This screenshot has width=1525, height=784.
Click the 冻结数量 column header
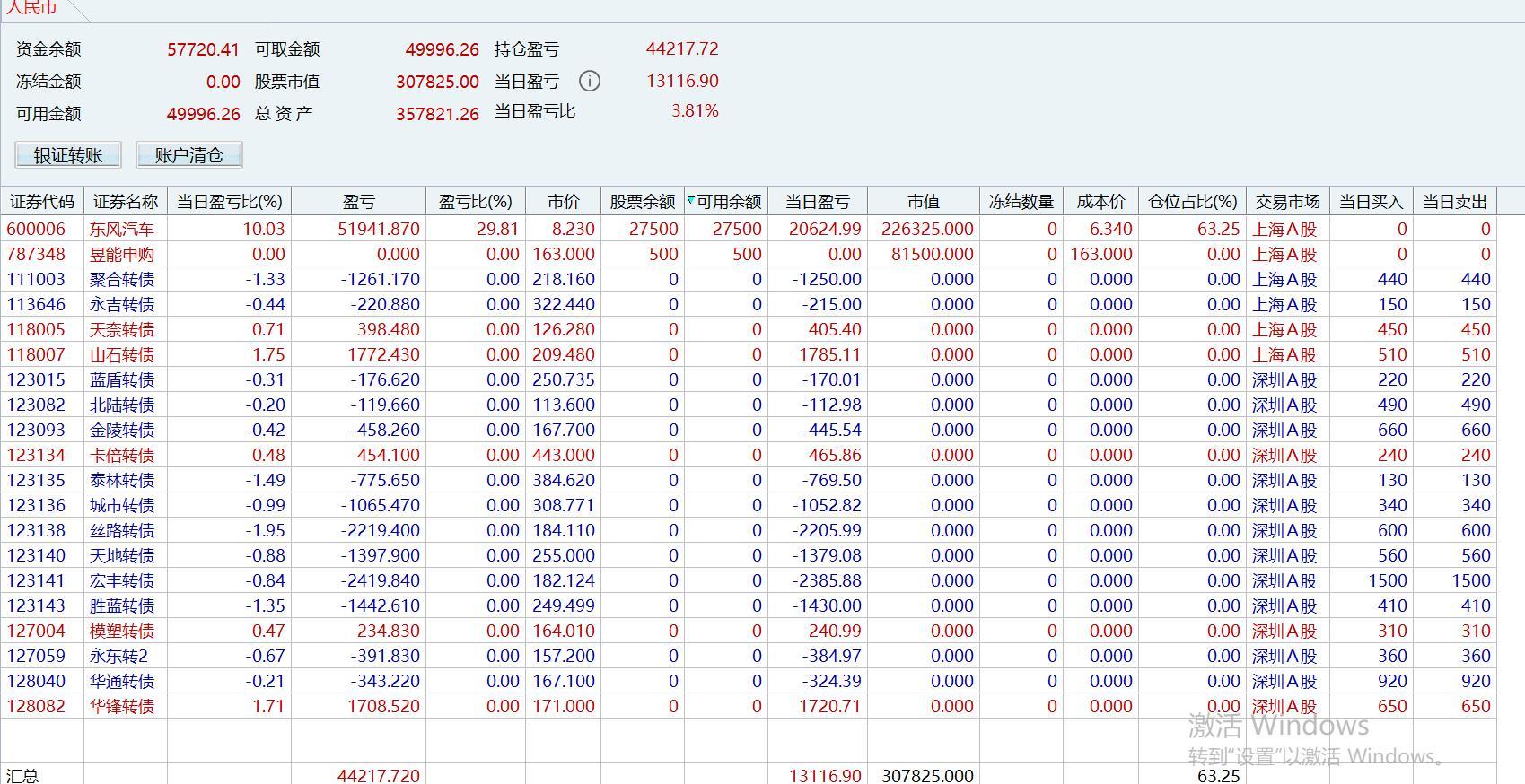click(1021, 202)
